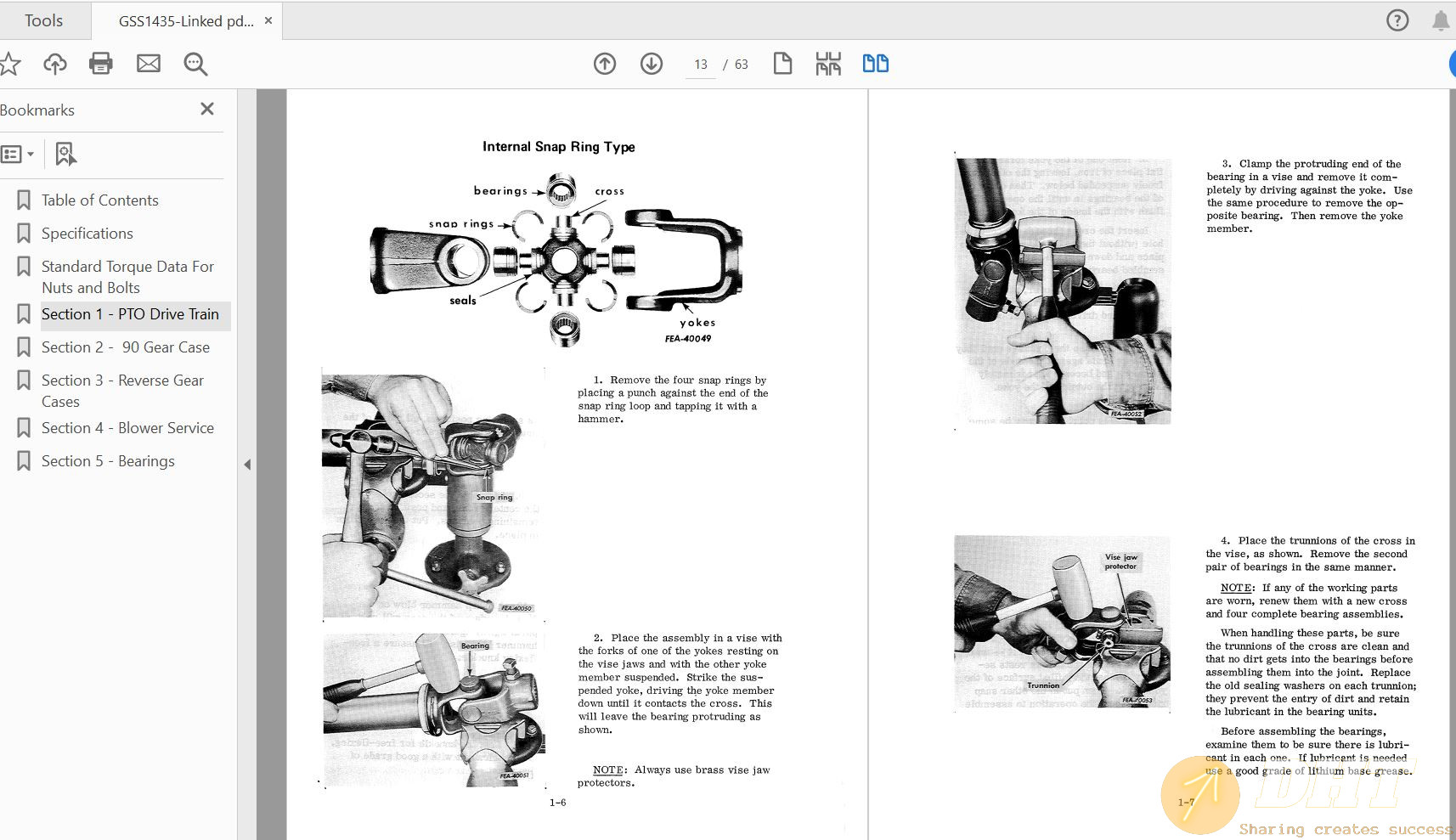The width and height of the screenshot is (1456, 840).
Task: Open Section 2 - 90 Gear Case bookmark
Action: pyautogui.click(x=125, y=347)
